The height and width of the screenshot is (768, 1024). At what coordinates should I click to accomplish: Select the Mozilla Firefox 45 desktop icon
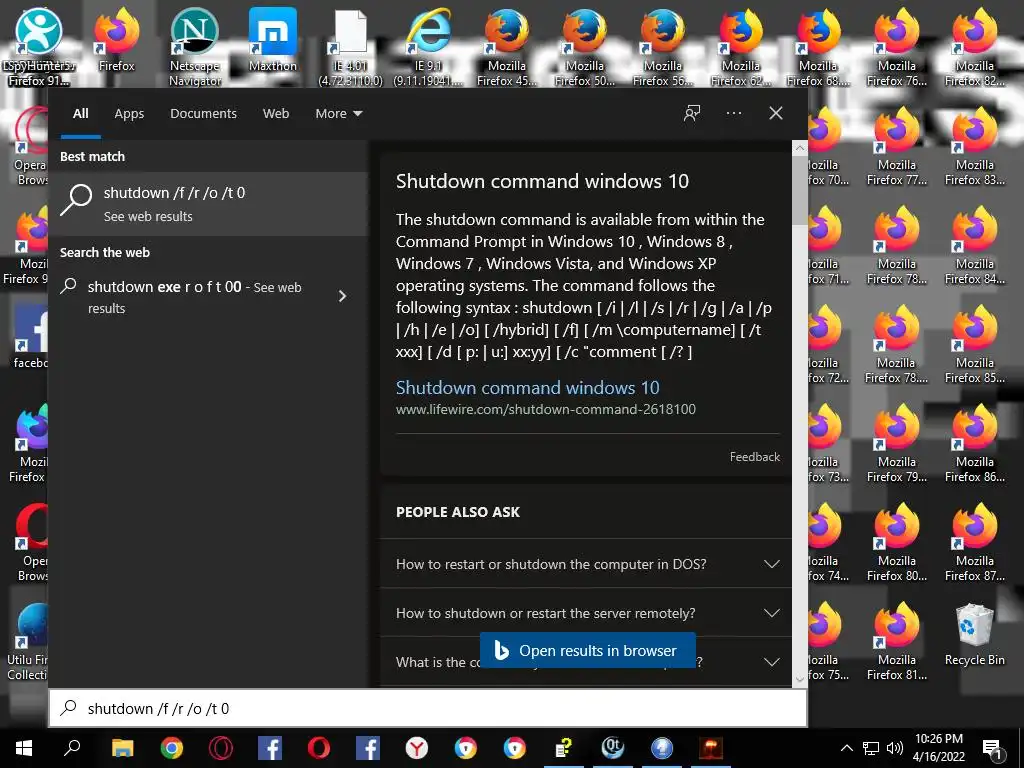[507, 48]
